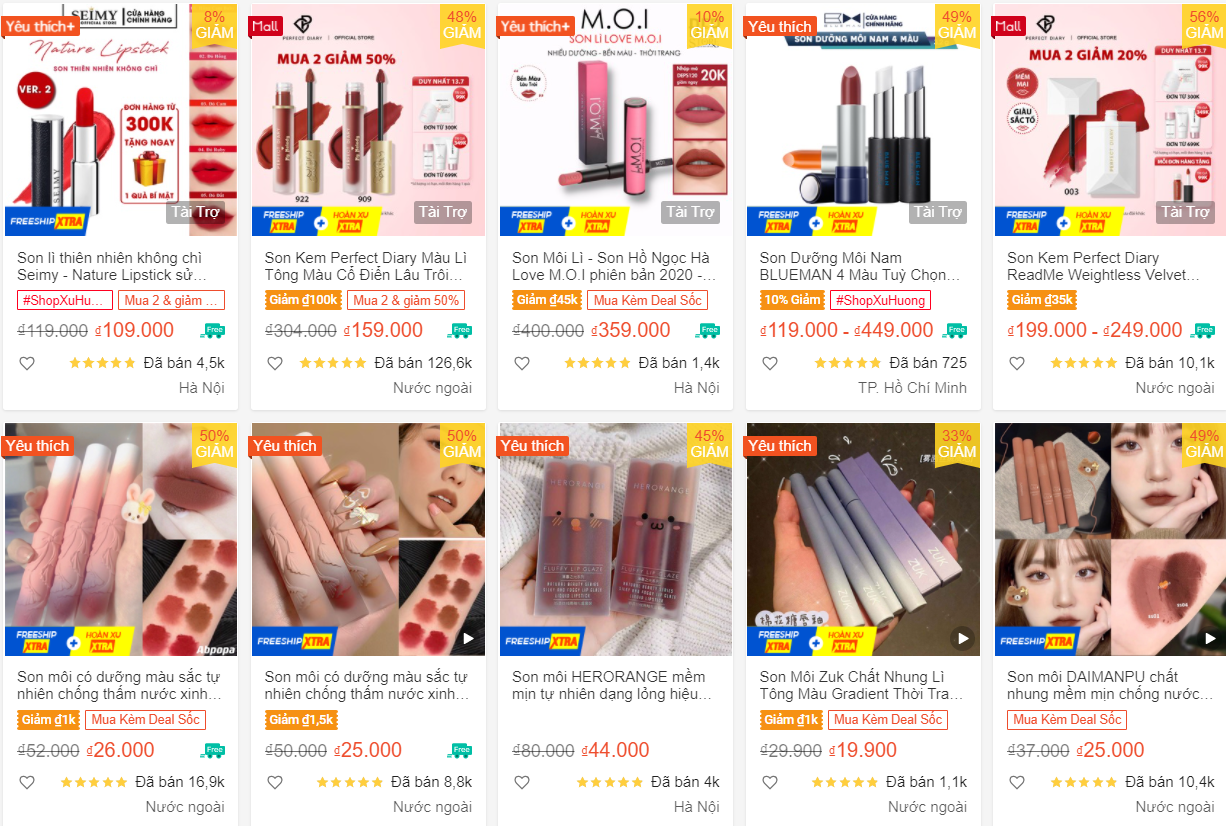This screenshot has height=826, width=1226.
Task: Click free shipping truck icon on M.O.I listing
Action: 709,330
